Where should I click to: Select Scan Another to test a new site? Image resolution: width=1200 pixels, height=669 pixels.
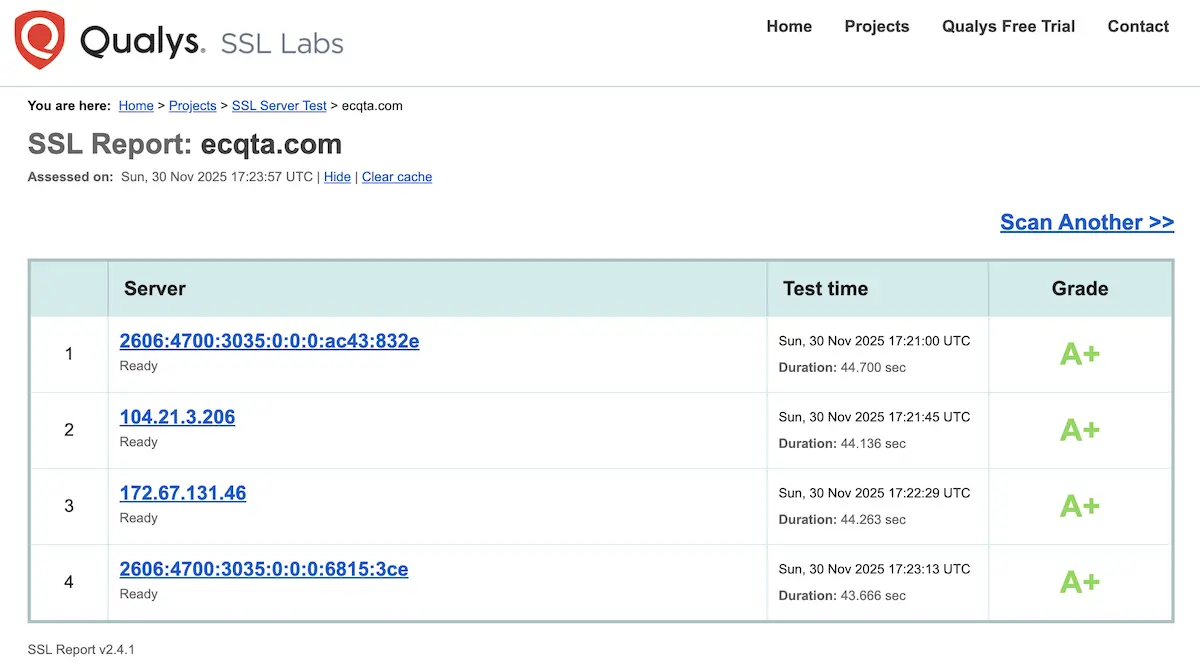(x=1087, y=222)
